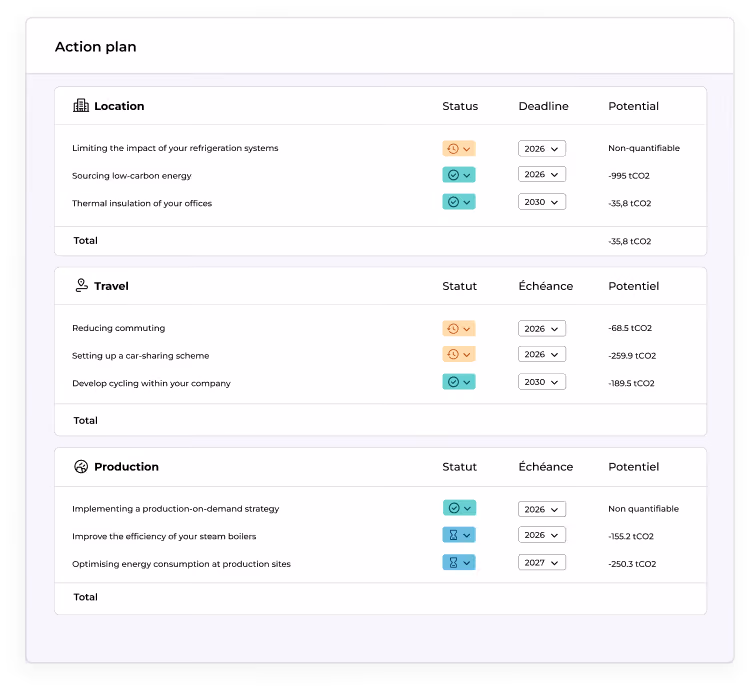
Task: Select 'Improve the efficiency of your steam boilers'
Action: [x=164, y=536]
